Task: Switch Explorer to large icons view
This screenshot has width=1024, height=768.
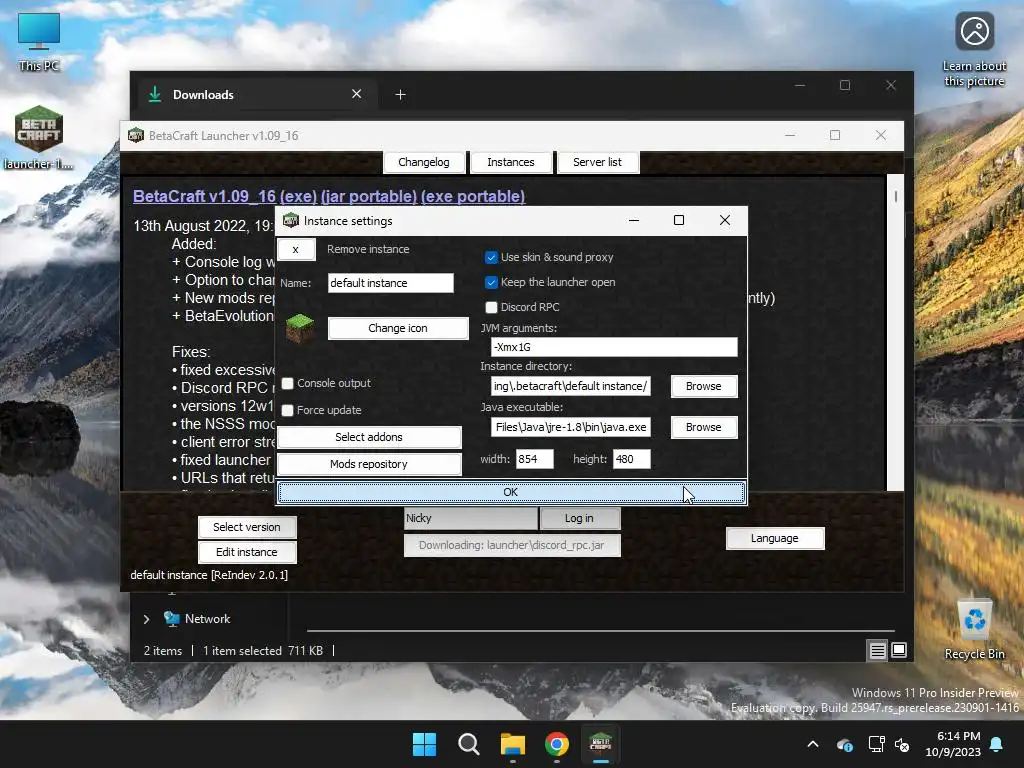Action: tap(899, 650)
